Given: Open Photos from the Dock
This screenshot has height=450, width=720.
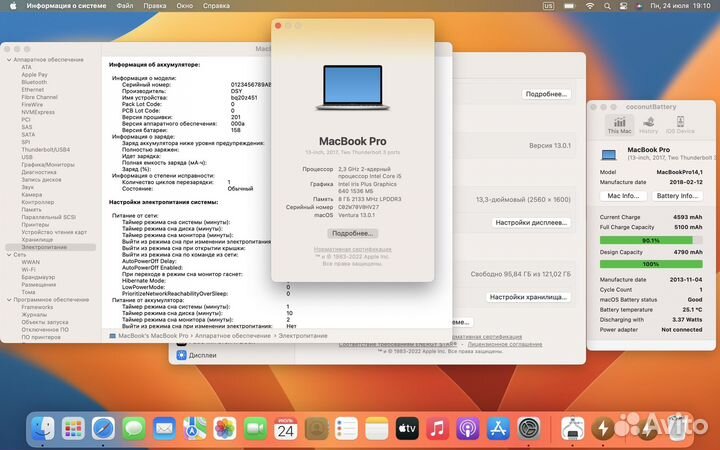Looking at the screenshot, I should pyautogui.click(x=225, y=428).
